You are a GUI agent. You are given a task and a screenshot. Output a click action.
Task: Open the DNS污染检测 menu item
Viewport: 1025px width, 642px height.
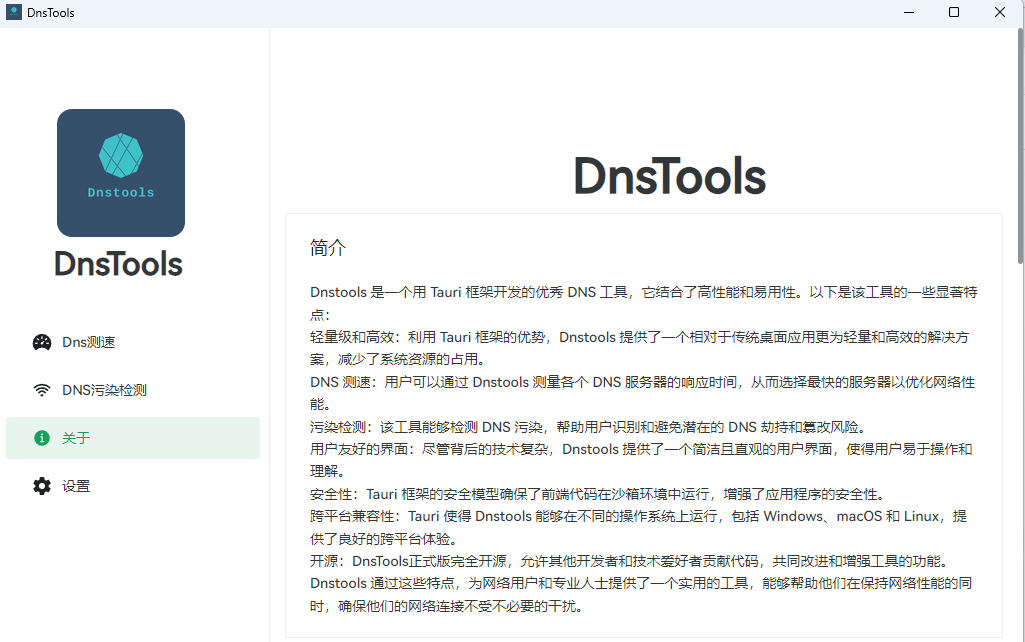(133, 390)
